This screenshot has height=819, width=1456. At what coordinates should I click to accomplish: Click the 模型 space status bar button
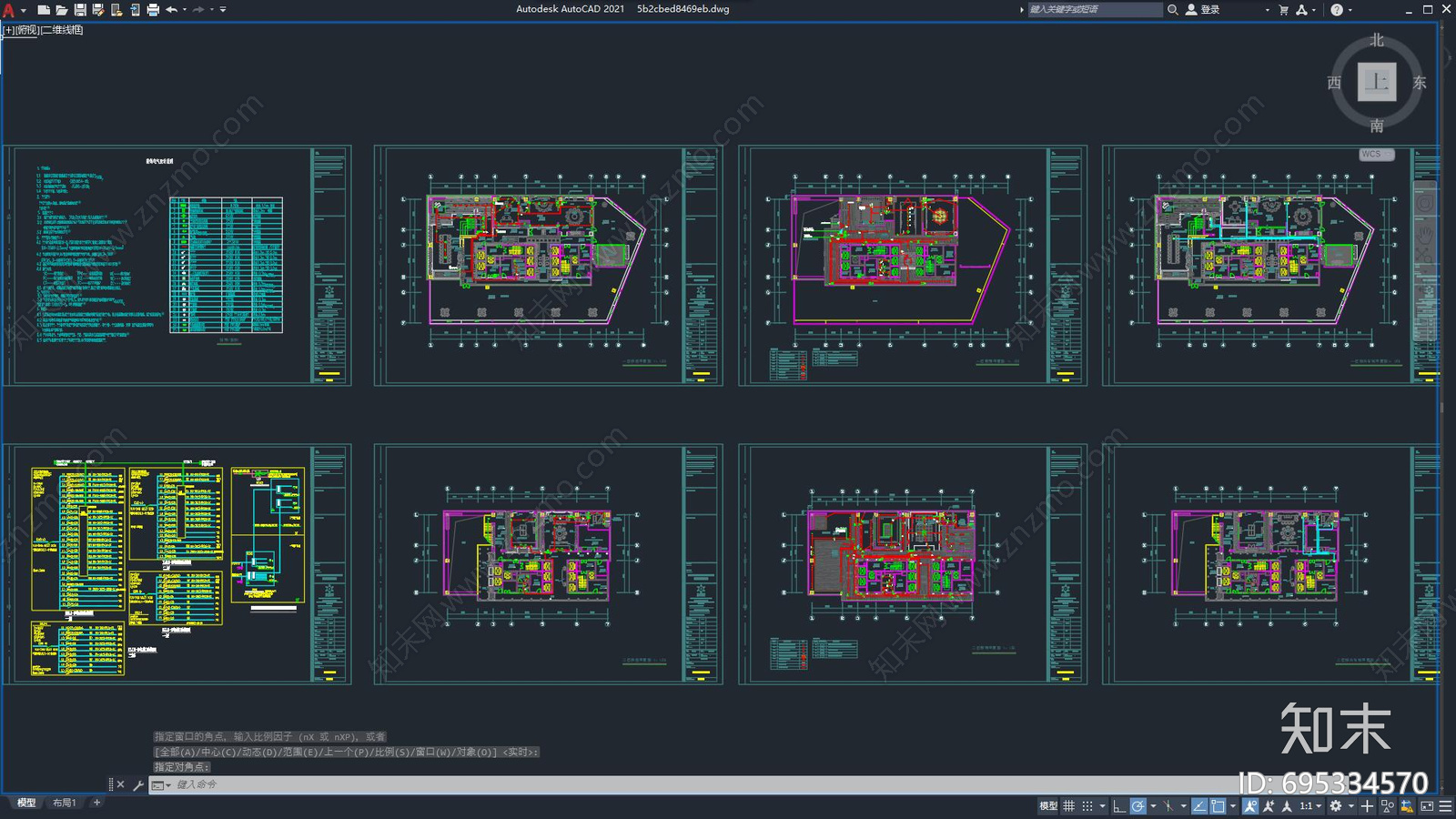tap(1048, 806)
